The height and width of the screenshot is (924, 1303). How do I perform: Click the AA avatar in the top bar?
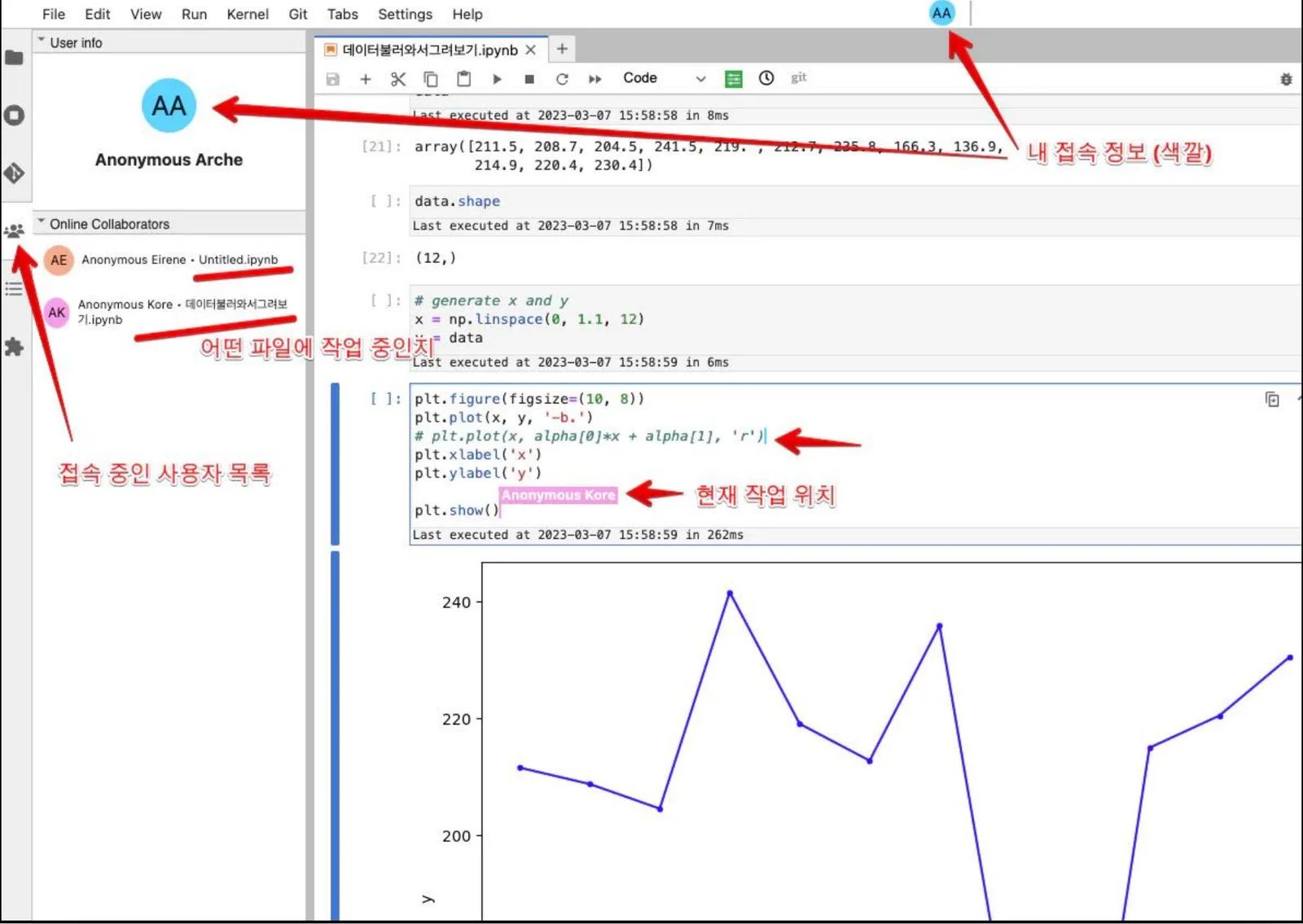[941, 13]
